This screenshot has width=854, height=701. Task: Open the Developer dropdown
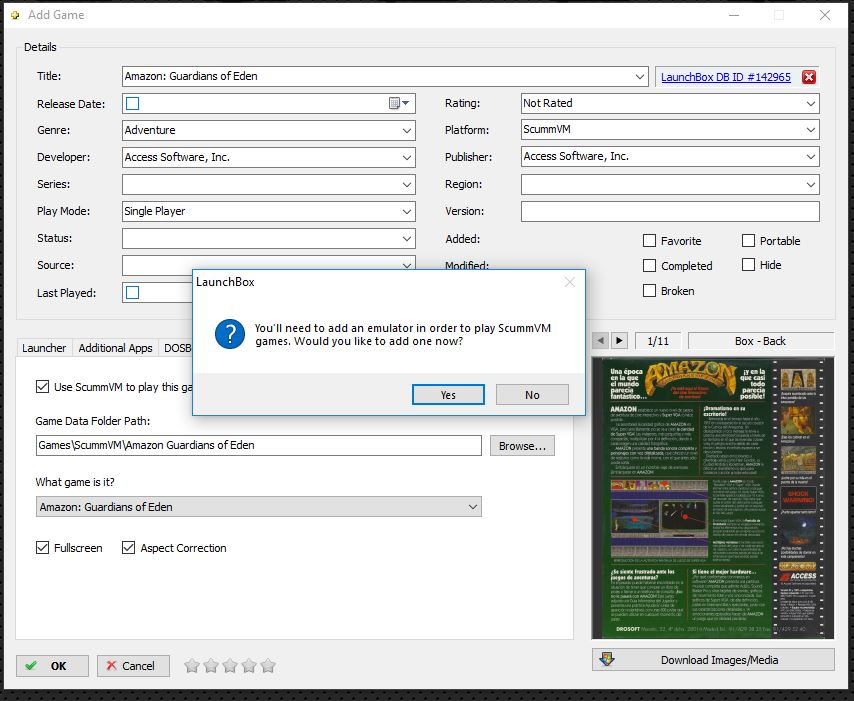point(406,157)
